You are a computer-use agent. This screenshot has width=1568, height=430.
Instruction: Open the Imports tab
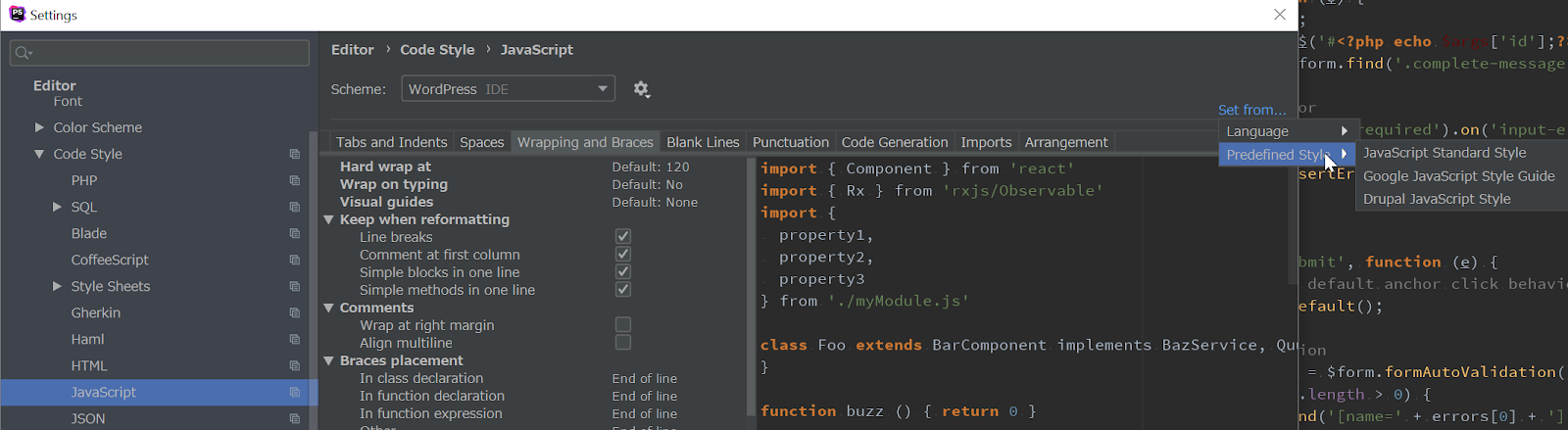tap(986, 142)
